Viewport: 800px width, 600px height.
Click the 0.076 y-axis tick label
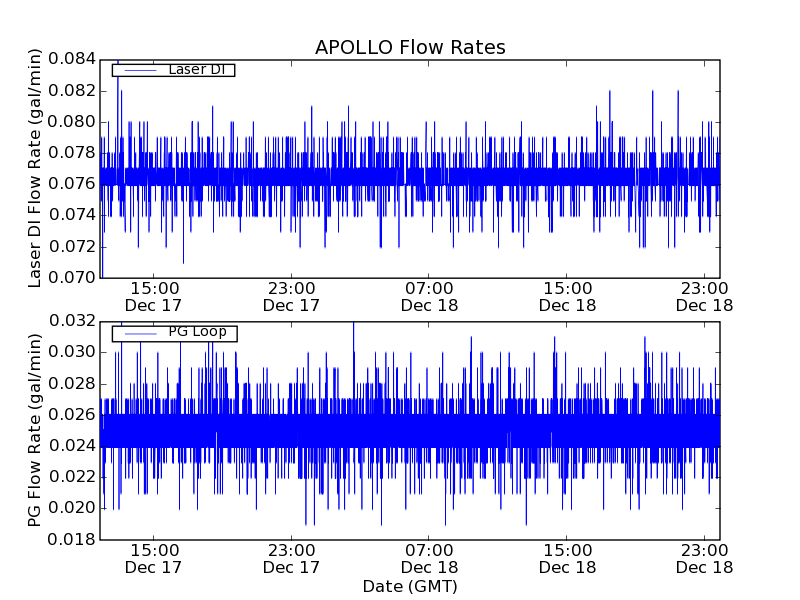(x=72, y=184)
